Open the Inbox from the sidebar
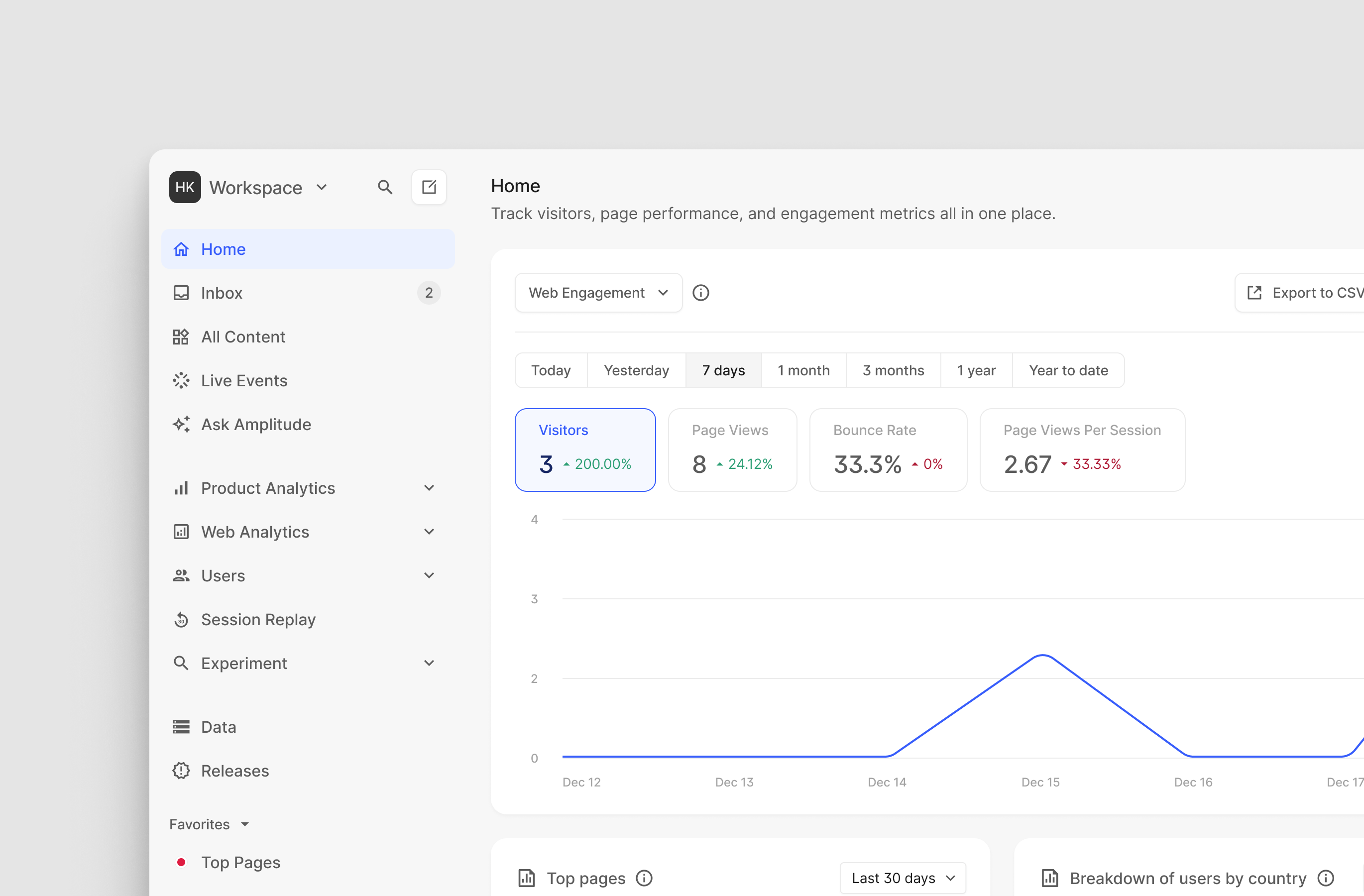Image resolution: width=1364 pixels, height=896 pixels. (222, 292)
